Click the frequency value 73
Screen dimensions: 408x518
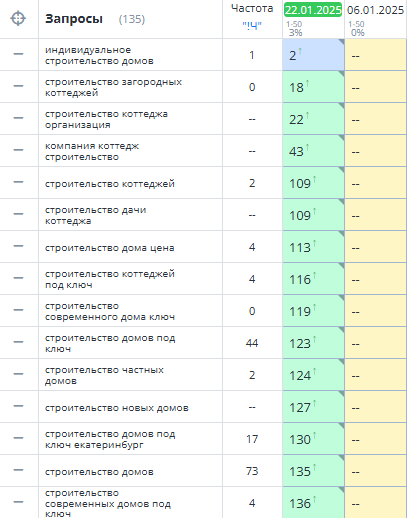click(x=252, y=471)
